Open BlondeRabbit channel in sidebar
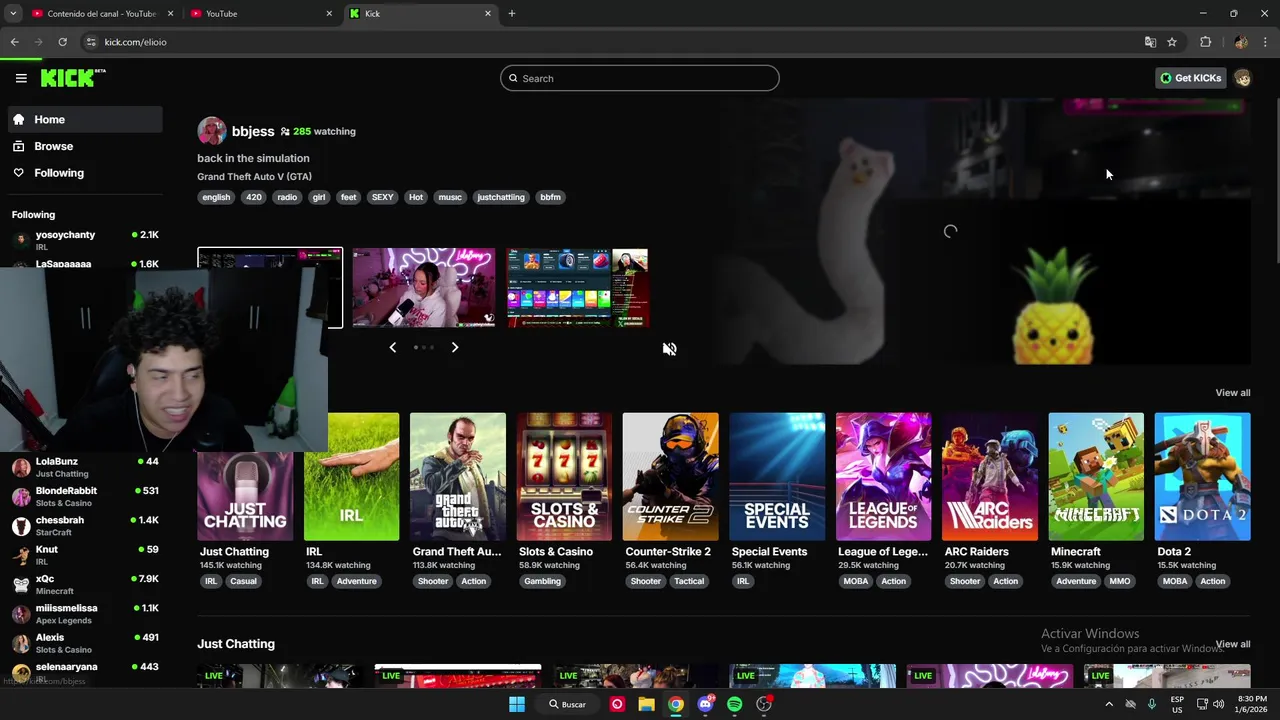The height and width of the screenshot is (720, 1280). (84, 497)
